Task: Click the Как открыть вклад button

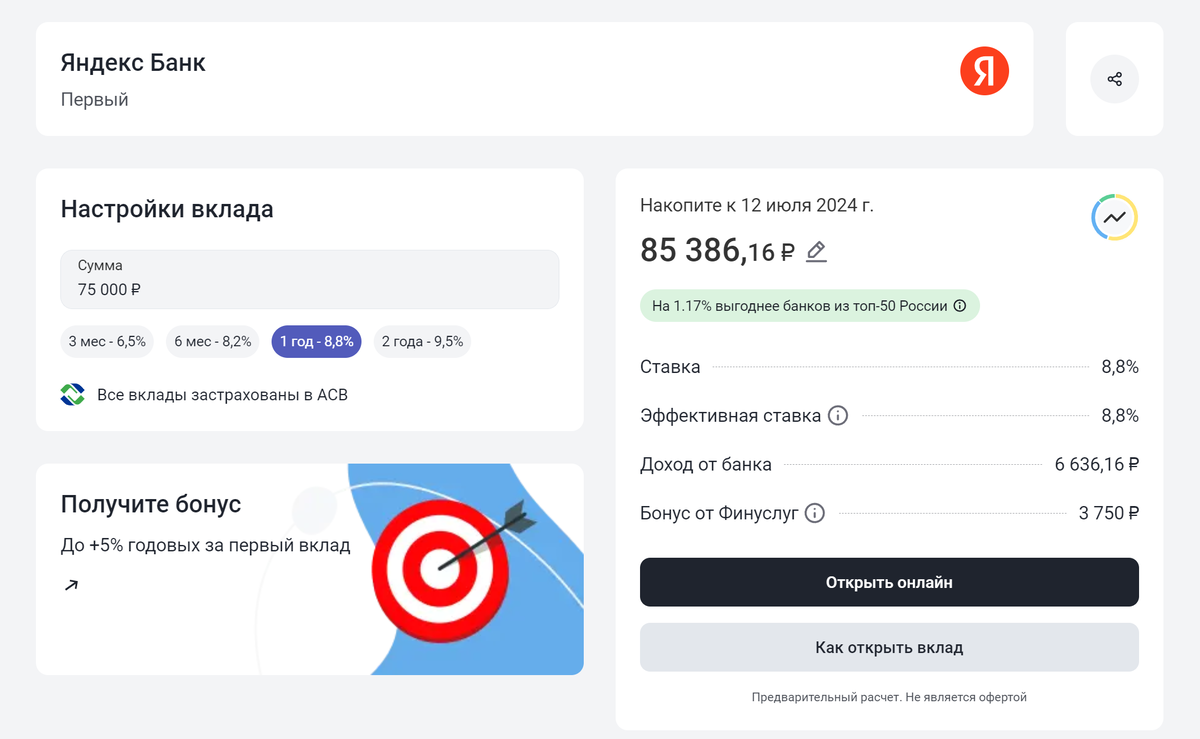Action: click(x=889, y=647)
